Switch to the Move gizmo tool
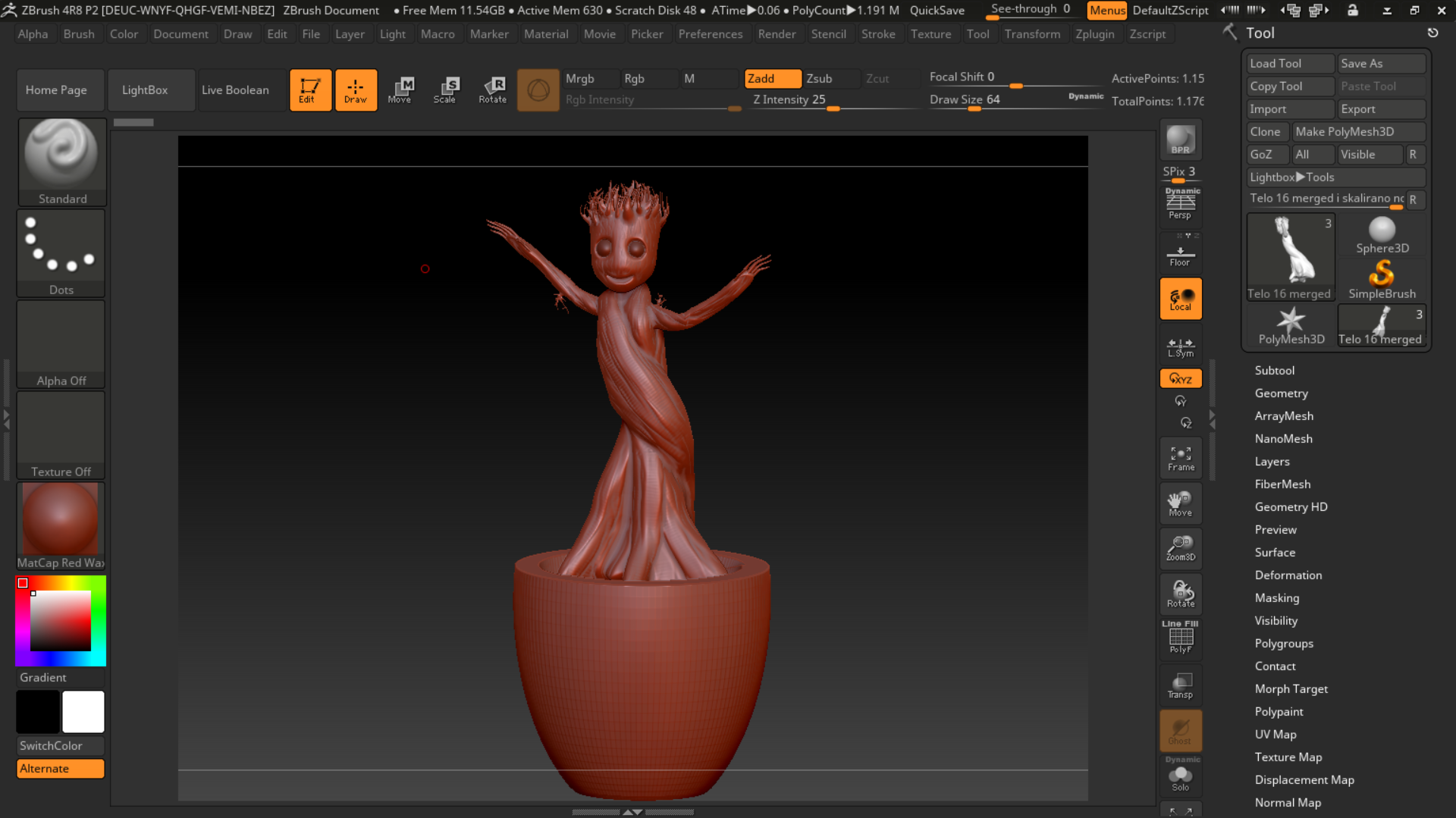Image resolution: width=1456 pixels, height=818 pixels. coord(400,90)
